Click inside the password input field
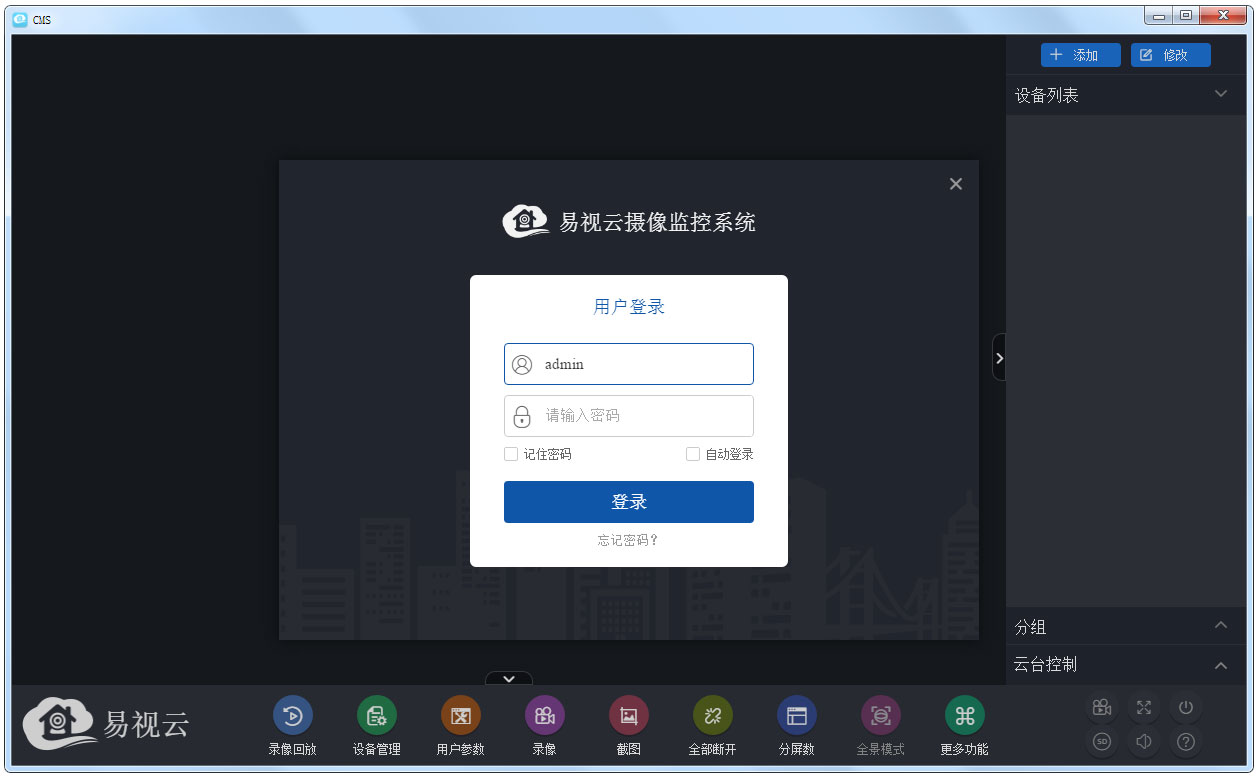The image size is (1257, 779). coord(628,416)
